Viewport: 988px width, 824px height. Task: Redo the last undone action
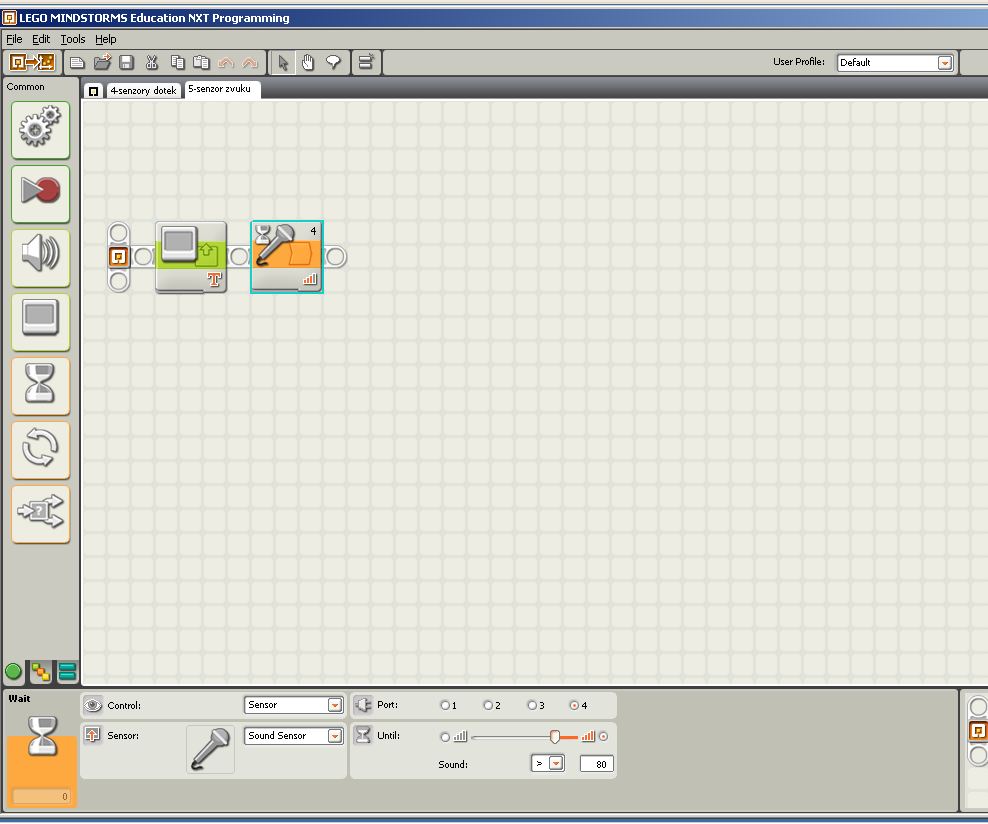tap(250, 62)
